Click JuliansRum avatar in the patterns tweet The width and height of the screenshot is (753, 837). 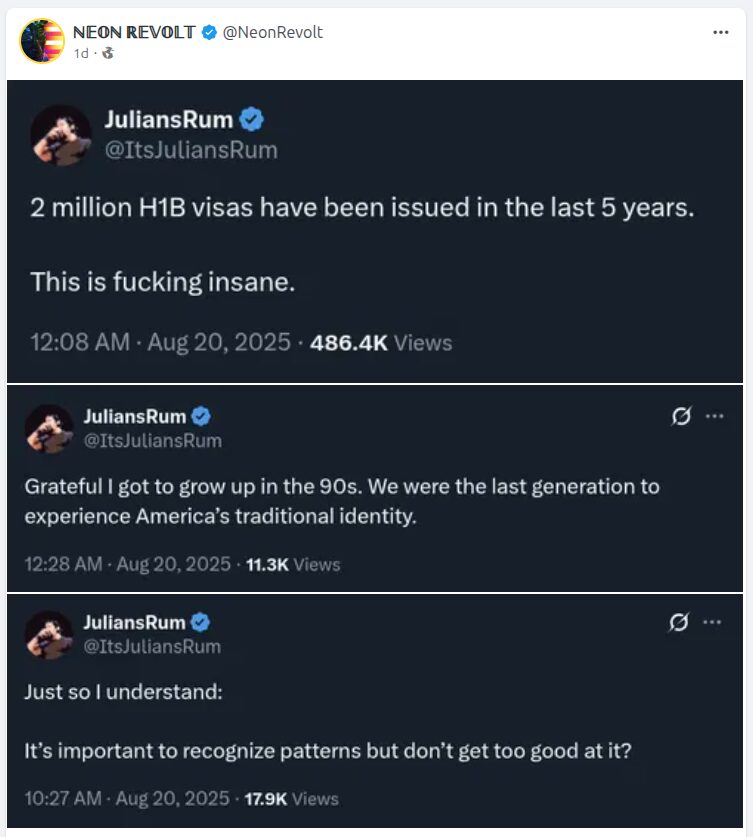pos(49,634)
